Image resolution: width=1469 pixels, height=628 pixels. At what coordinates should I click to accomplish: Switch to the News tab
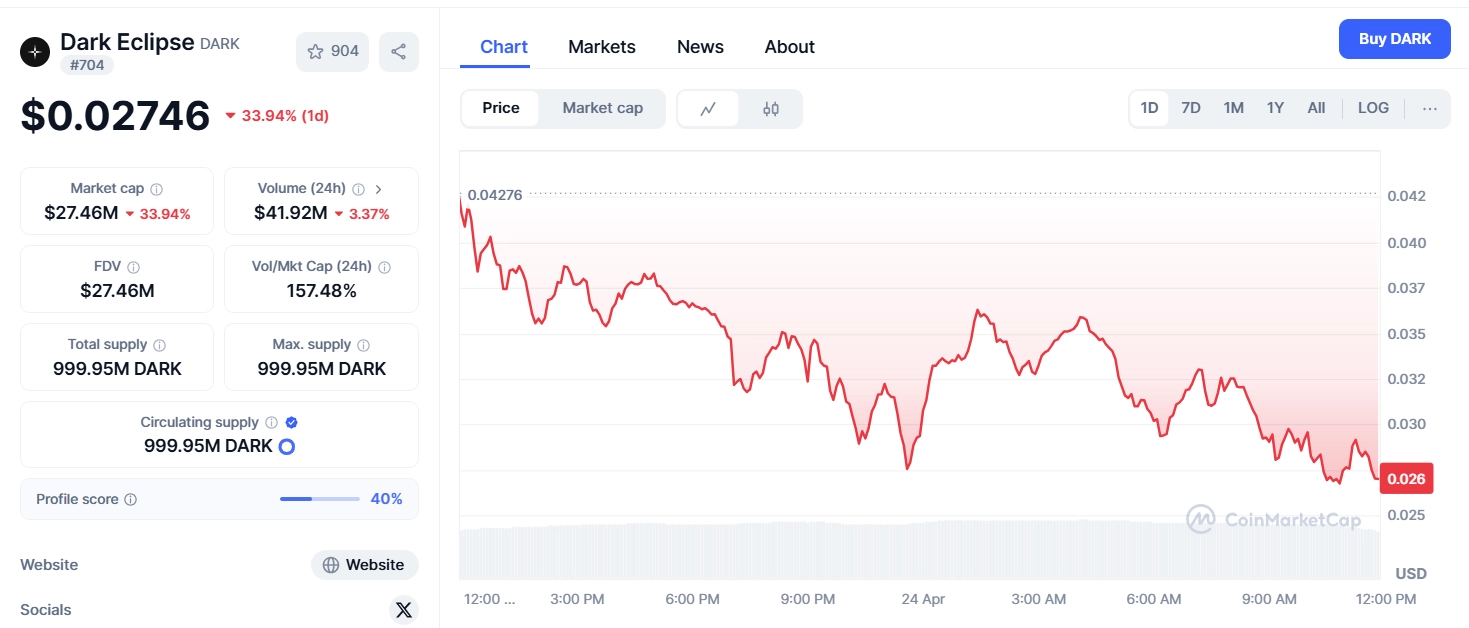[700, 47]
